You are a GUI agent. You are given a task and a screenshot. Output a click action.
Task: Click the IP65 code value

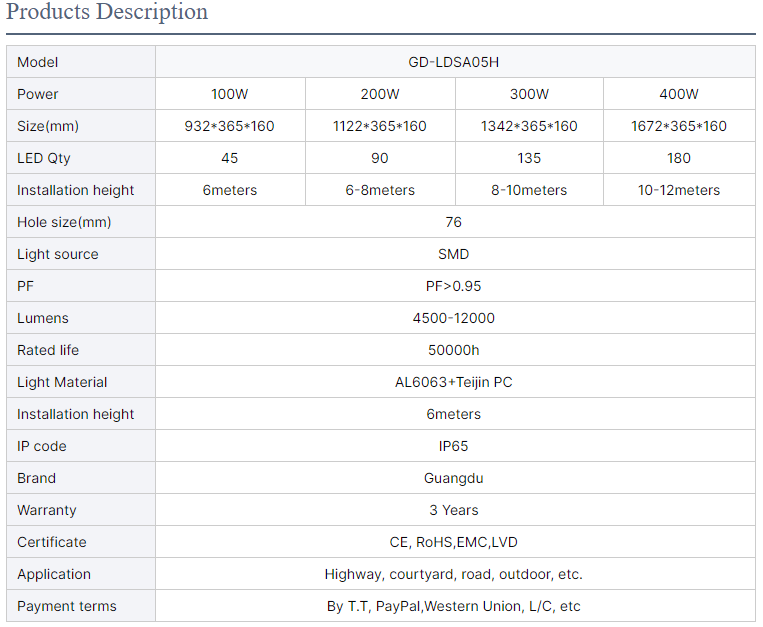454,446
